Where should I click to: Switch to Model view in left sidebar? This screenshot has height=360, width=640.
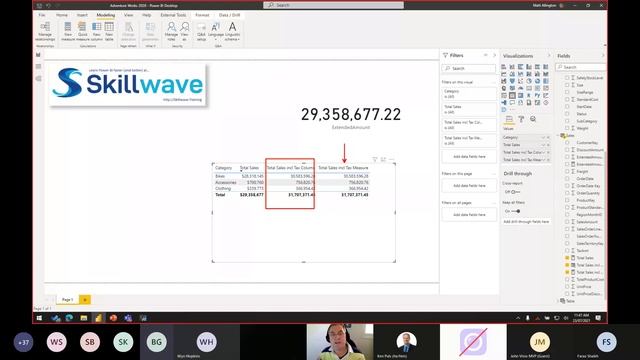click(38, 78)
